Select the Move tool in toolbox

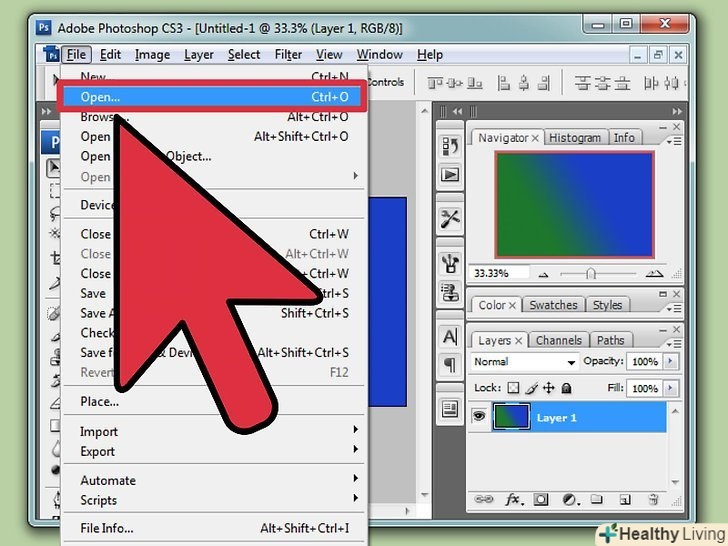pos(54,168)
